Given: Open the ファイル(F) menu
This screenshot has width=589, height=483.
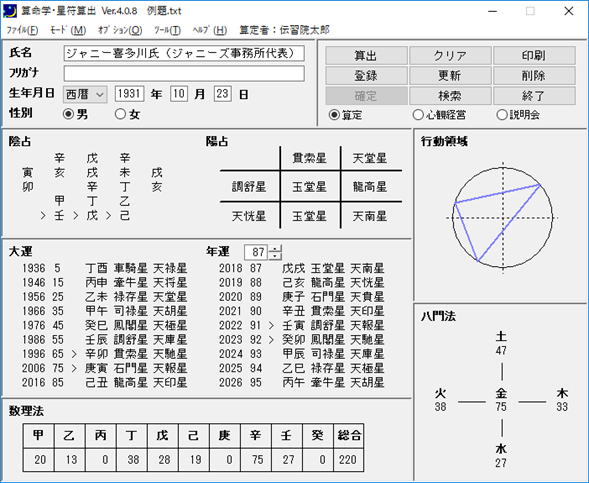Looking at the screenshot, I should 23,30.
